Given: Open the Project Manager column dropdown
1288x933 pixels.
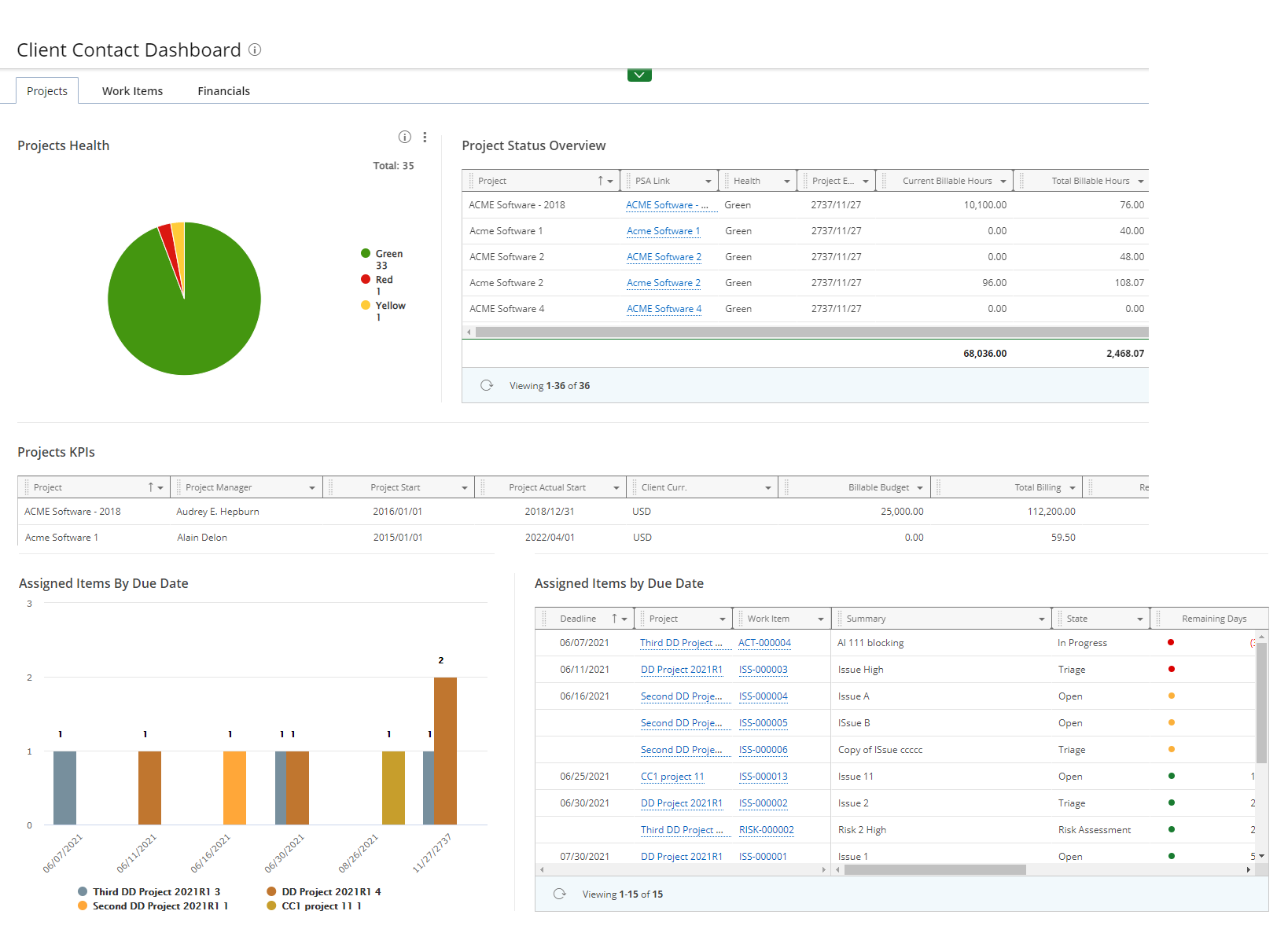Looking at the screenshot, I should [x=312, y=488].
